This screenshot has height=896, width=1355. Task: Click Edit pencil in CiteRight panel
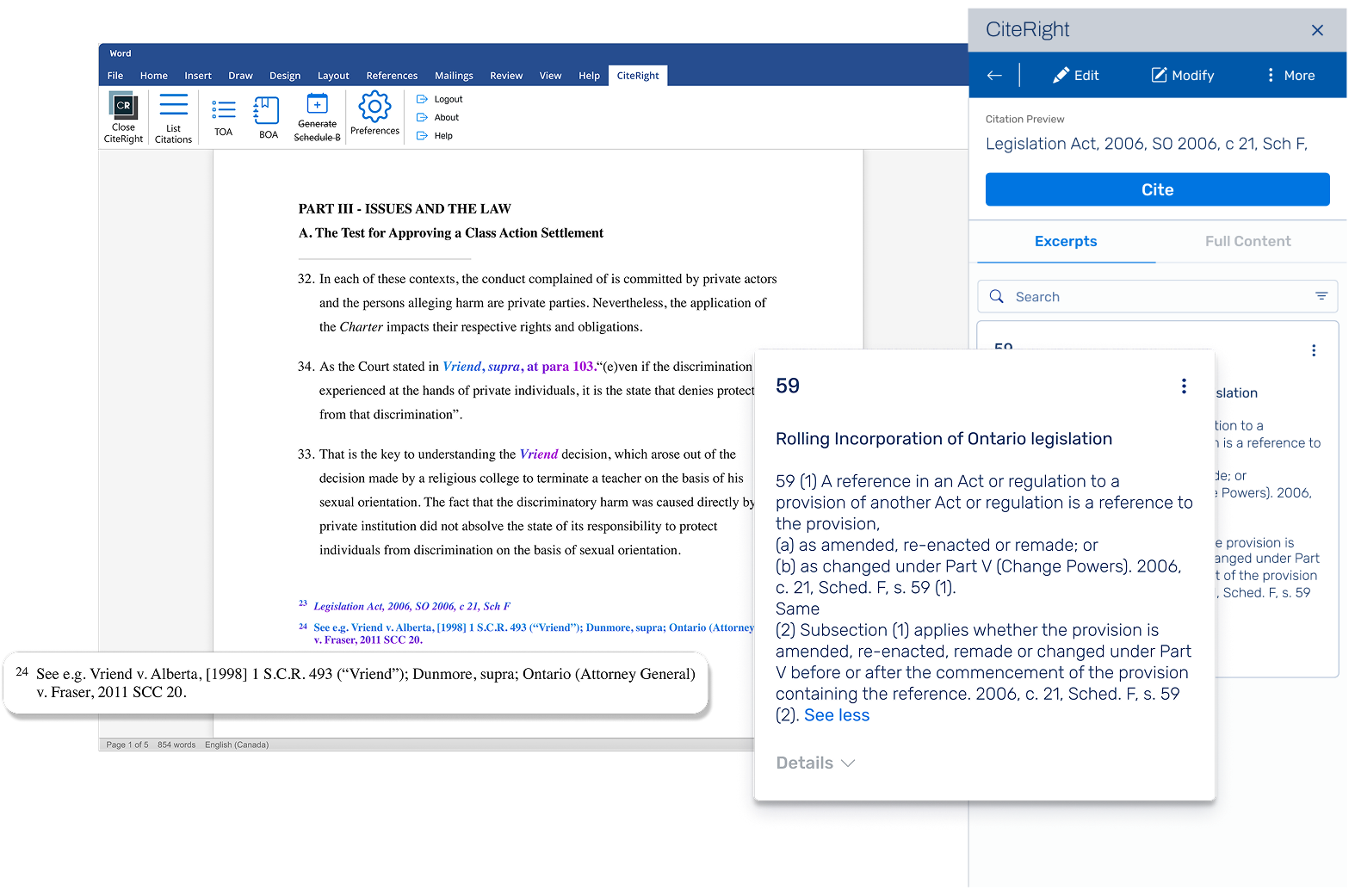click(x=1075, y=75)
